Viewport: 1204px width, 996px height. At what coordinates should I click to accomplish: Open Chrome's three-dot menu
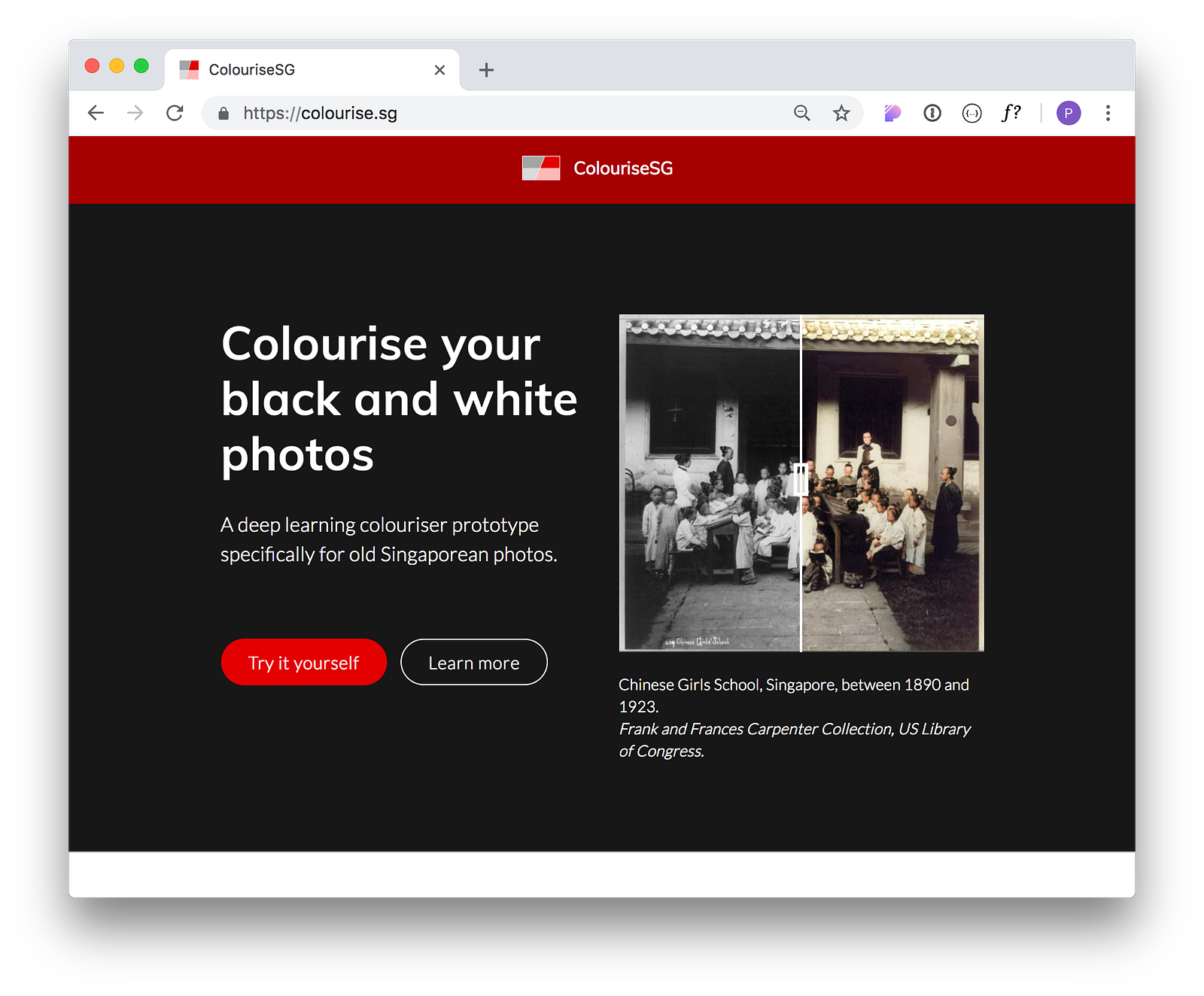point(1108,113)
